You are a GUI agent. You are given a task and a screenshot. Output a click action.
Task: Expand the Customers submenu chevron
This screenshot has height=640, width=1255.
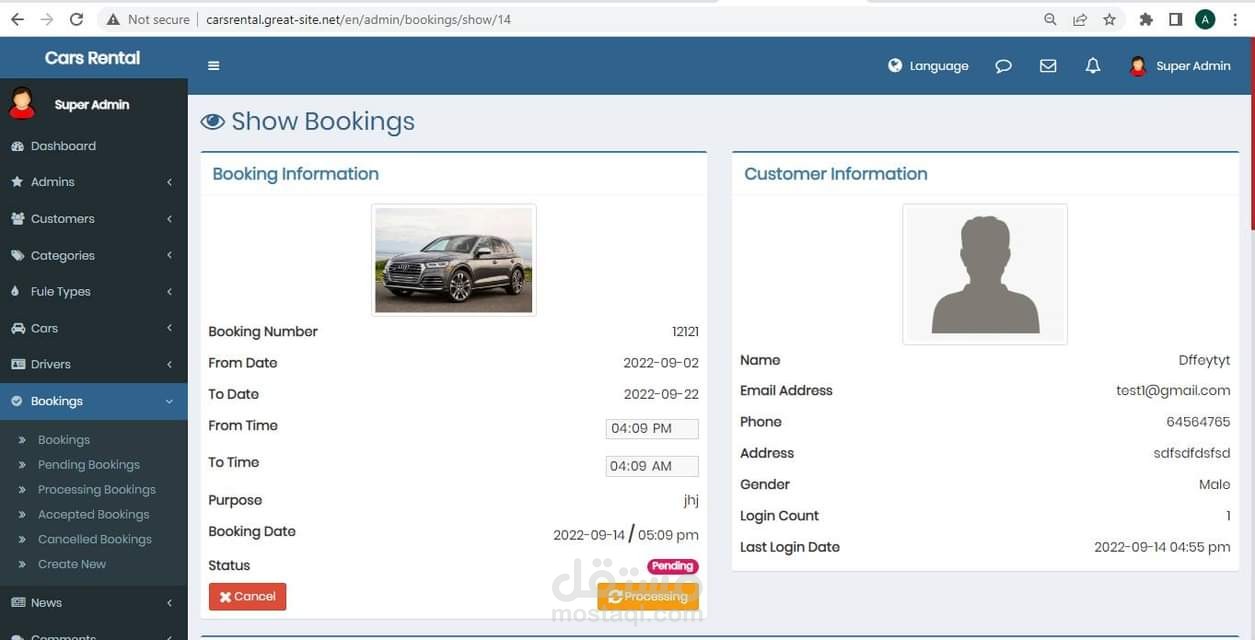coord(170,219)
